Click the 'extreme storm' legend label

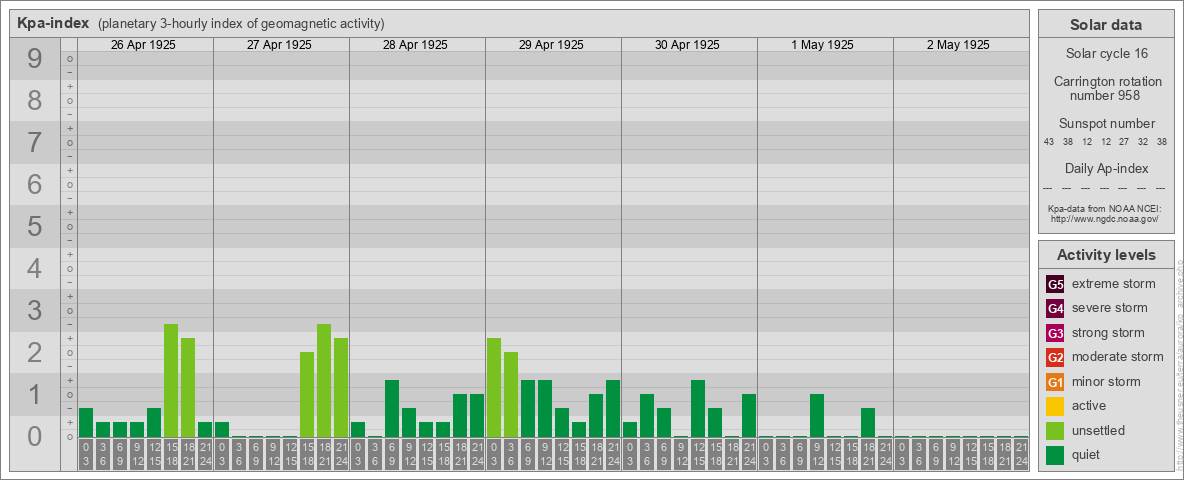[1113, 285]
